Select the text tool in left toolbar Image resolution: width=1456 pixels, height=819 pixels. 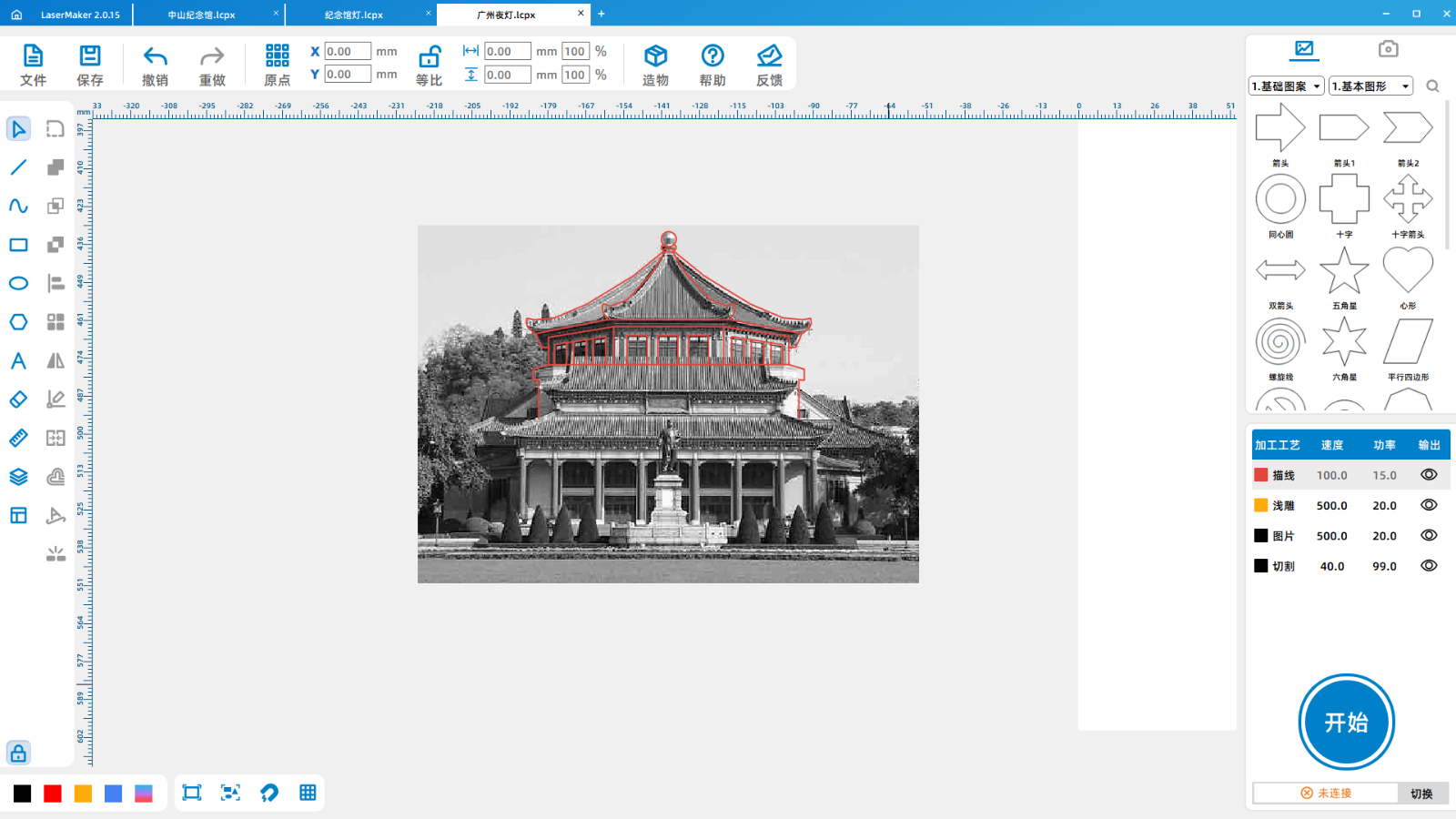click(18, 361)
